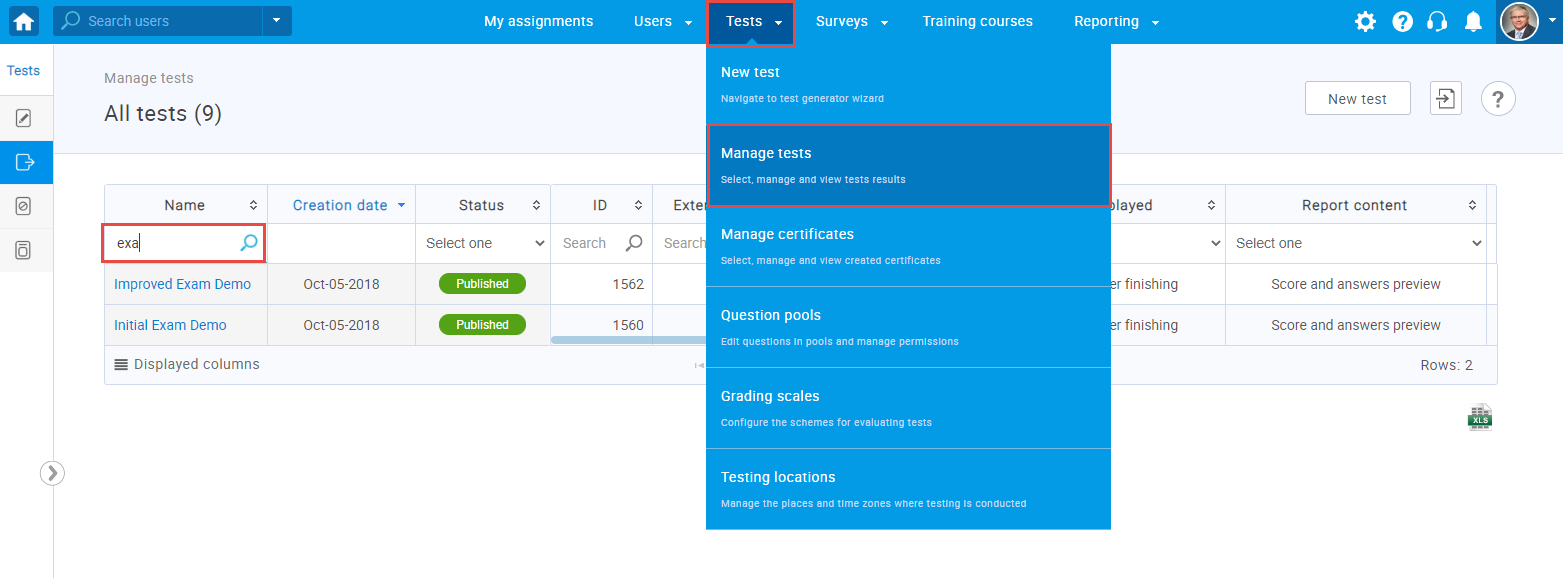Open the Improved Exam Demo test link

pos(182,284)
